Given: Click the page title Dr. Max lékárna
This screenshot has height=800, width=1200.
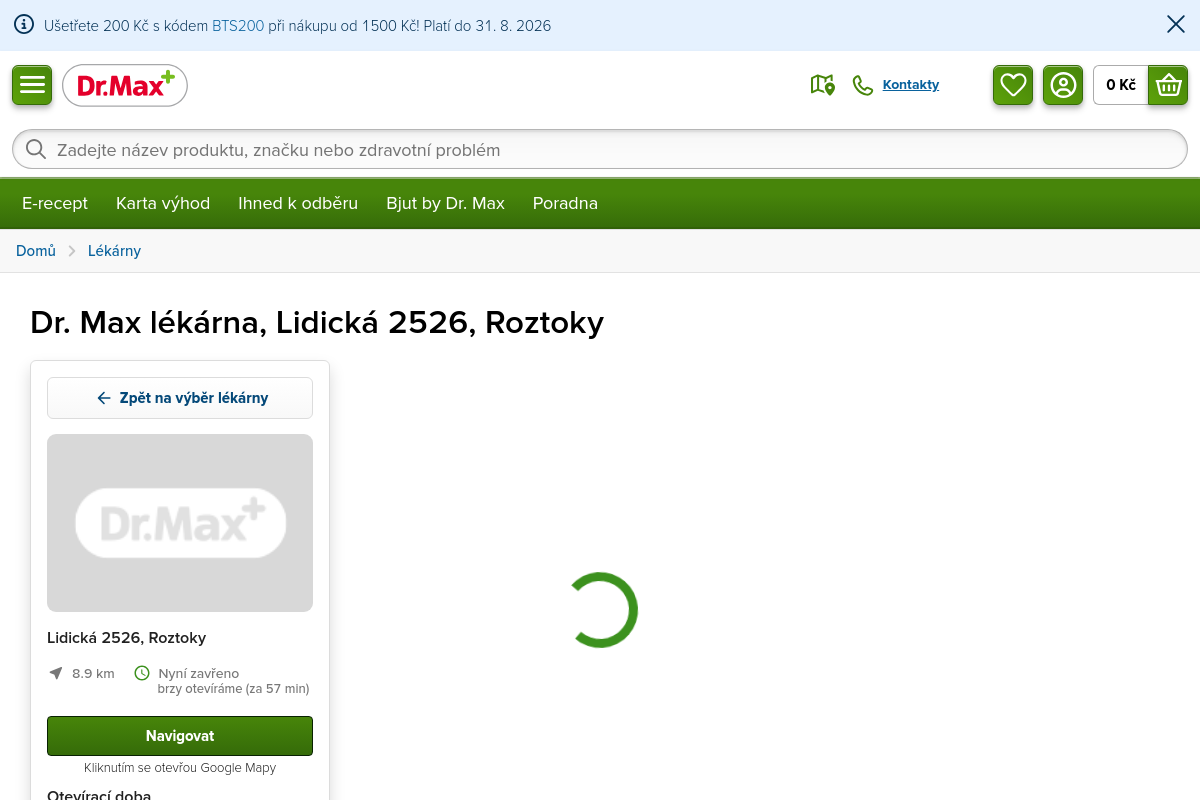Looking at the screenshot, I should click(x=317, y=323).
